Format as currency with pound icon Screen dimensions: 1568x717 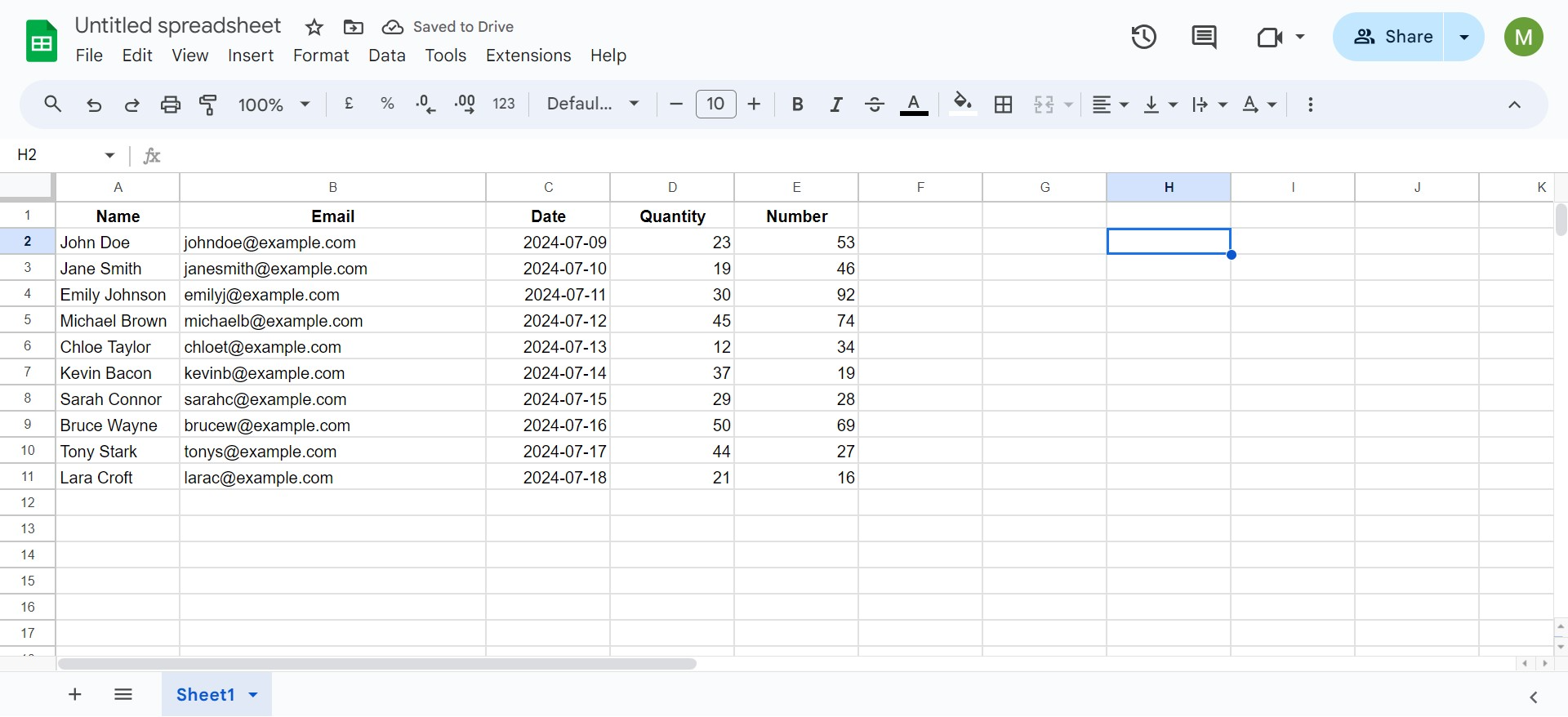click(x=349, y=104)
